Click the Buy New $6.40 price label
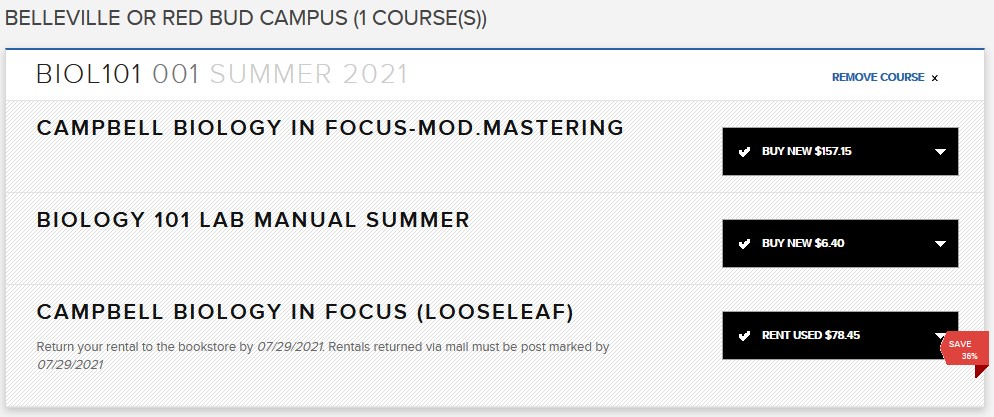This screenshot has height=417, width=994. pos(803,243)
